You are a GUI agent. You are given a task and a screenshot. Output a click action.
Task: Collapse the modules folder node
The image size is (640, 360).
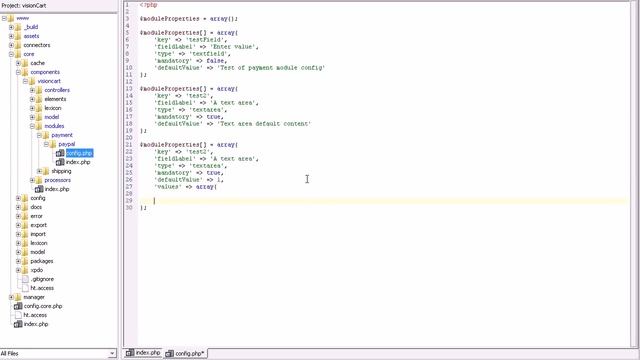coord(32,126)
